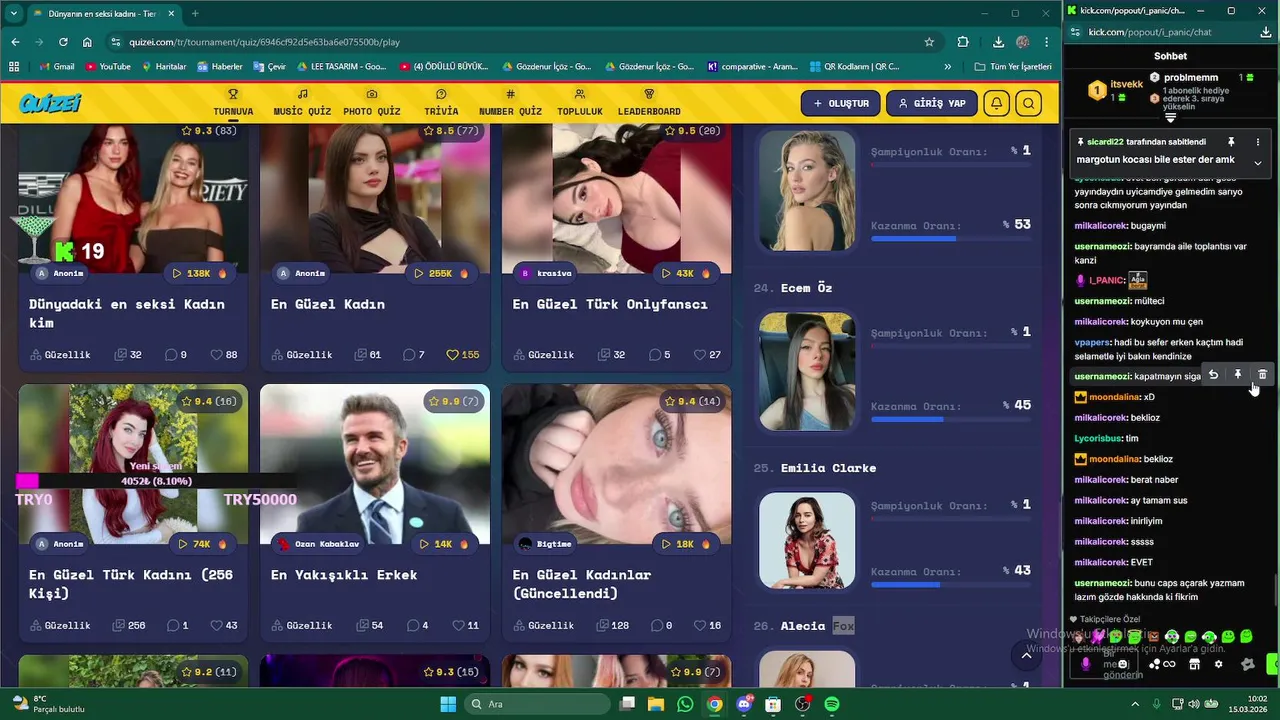Open Kick chat settings gear
The height and width of the screenshot is (720, 1280).
click(1218, 664)
